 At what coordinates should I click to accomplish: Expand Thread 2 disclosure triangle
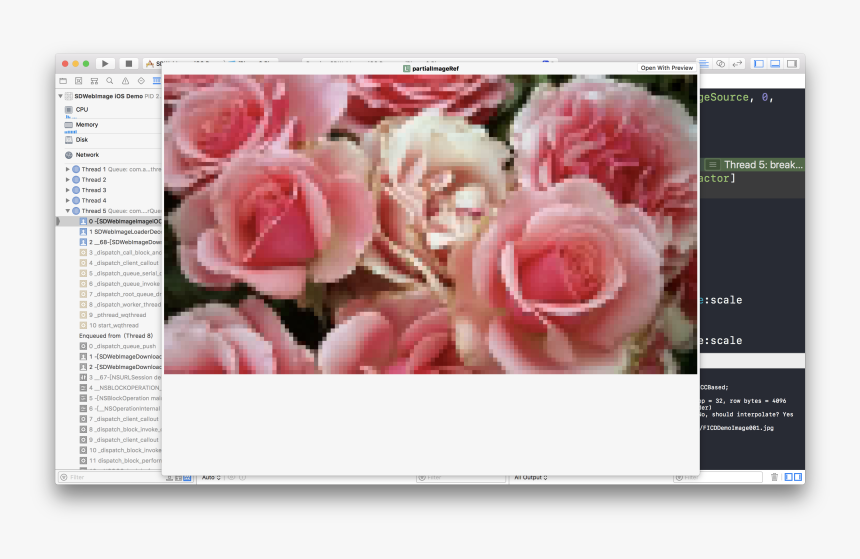[67, 180]
